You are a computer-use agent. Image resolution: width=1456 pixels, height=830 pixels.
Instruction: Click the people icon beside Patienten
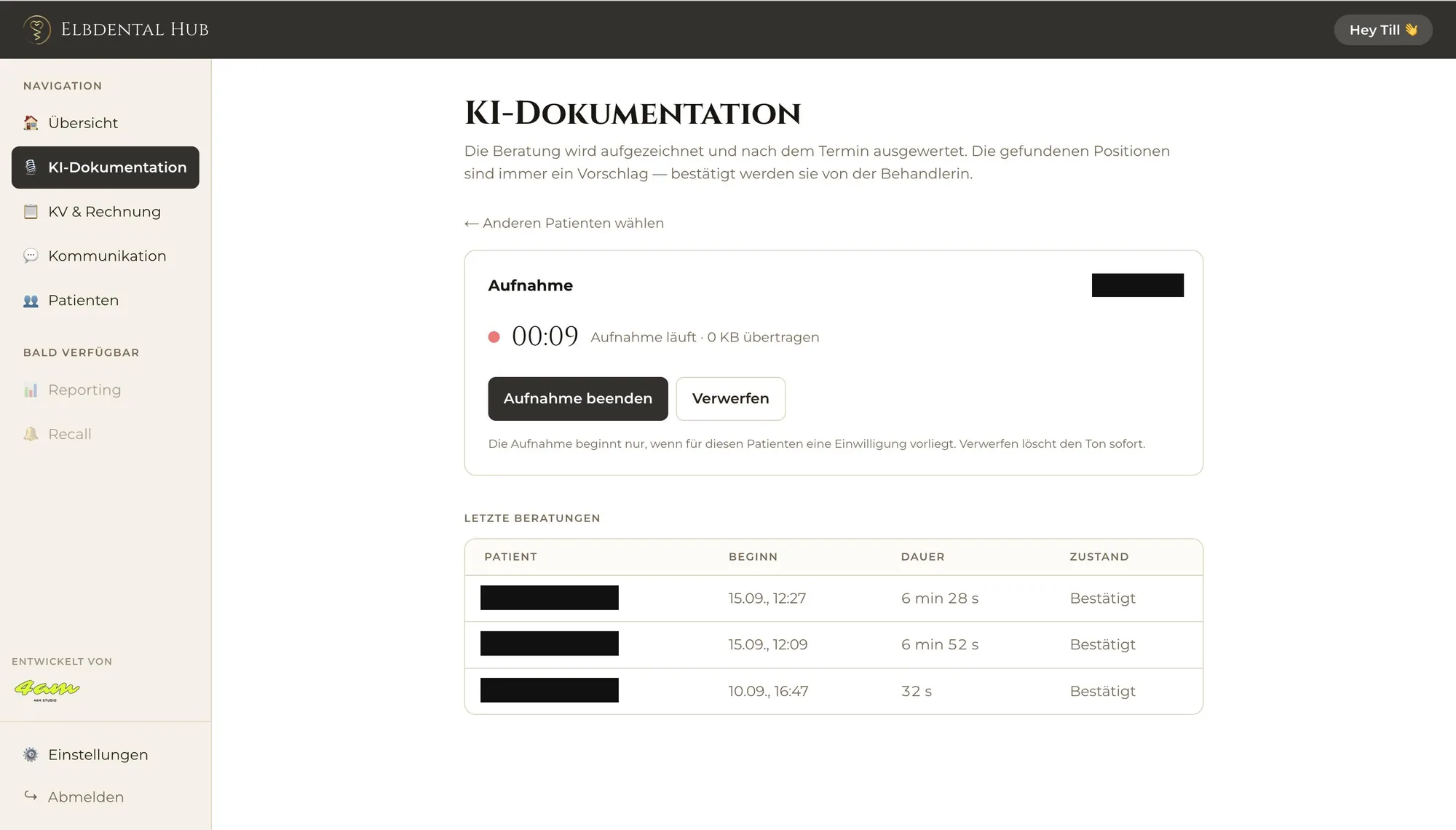coord(31,301)
